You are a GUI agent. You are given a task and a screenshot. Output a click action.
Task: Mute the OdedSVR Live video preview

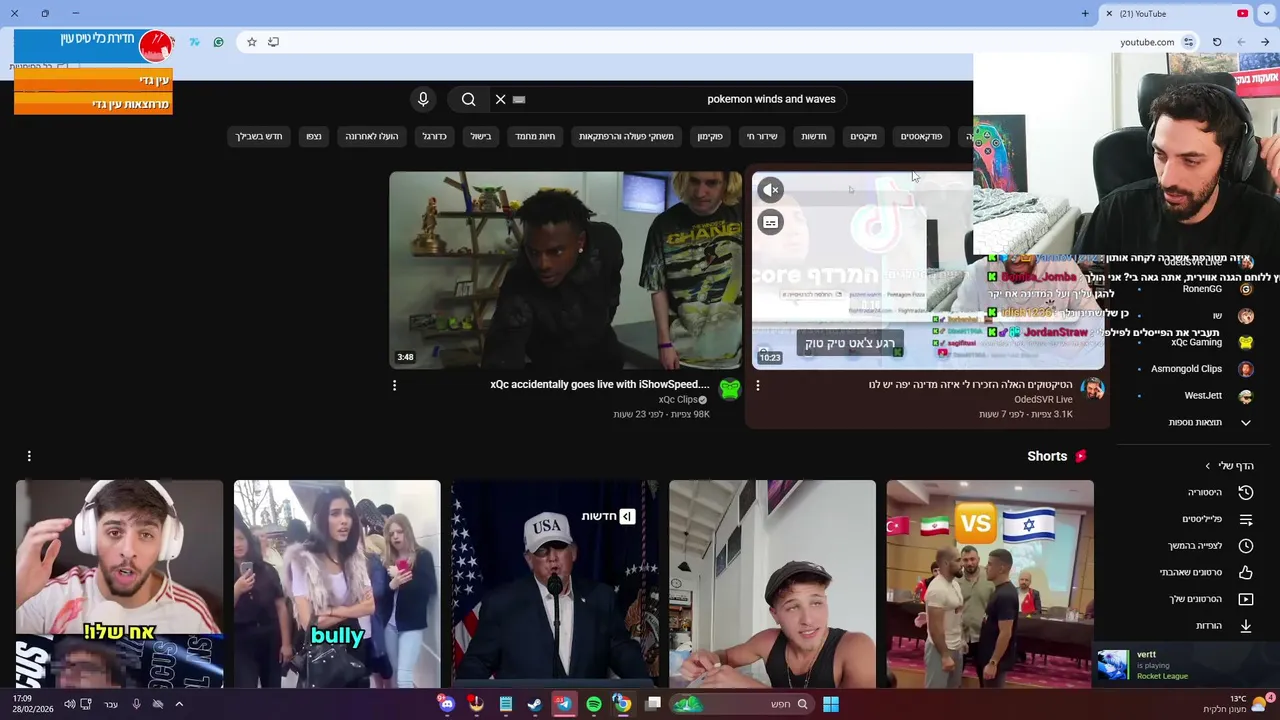point(770,189)
